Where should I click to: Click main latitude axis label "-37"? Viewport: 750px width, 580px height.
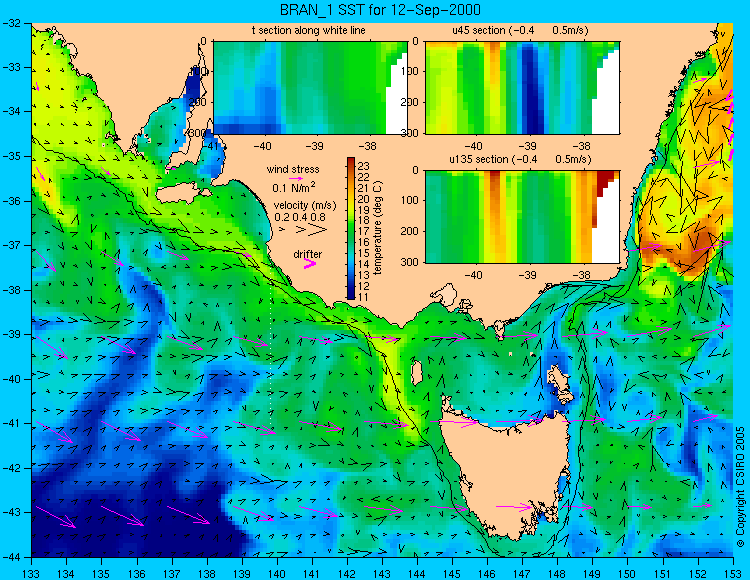(11, 245)
